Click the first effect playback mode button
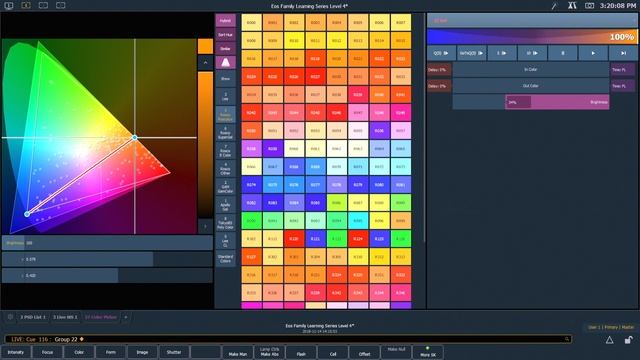Screen dimensions: 640x360 (x=441, y=53)
